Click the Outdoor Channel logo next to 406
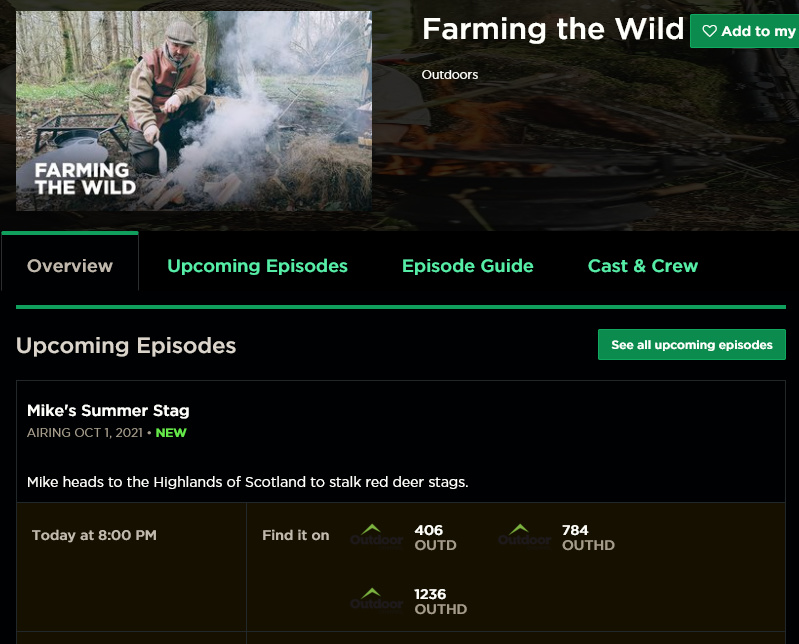This screenshot has height=644, width=799. click(x=376, y=537)
